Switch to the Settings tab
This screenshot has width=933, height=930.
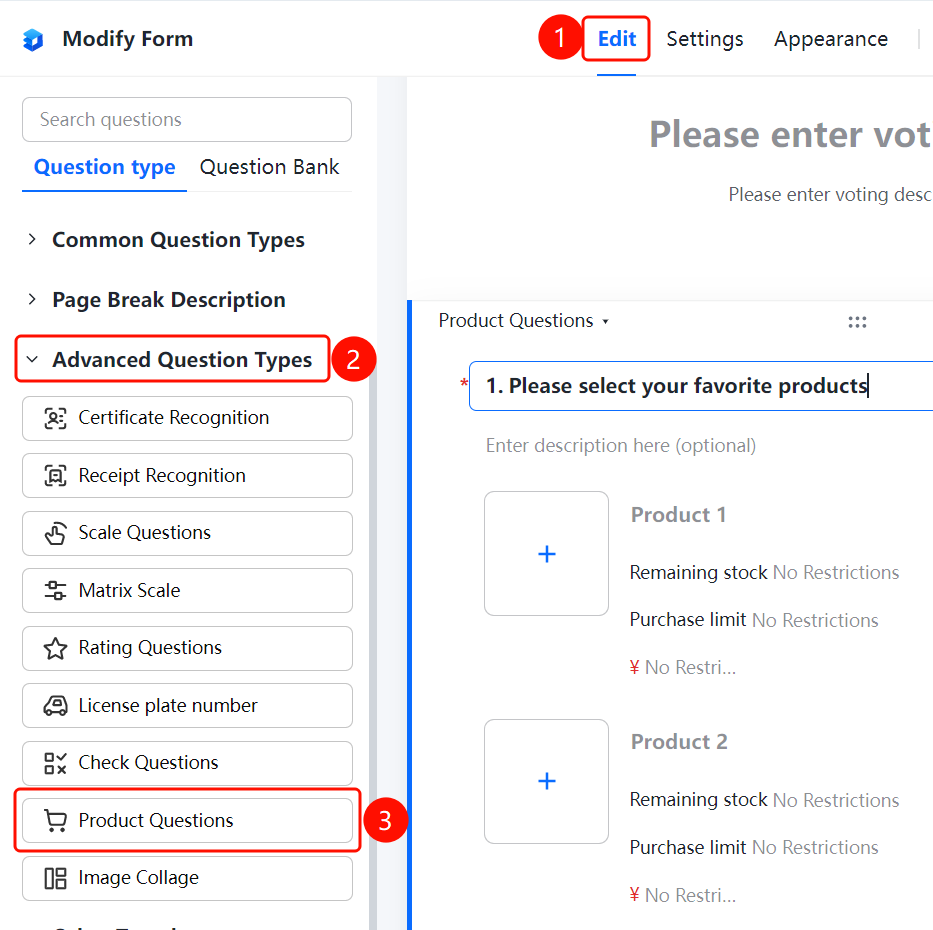point(705,39)
